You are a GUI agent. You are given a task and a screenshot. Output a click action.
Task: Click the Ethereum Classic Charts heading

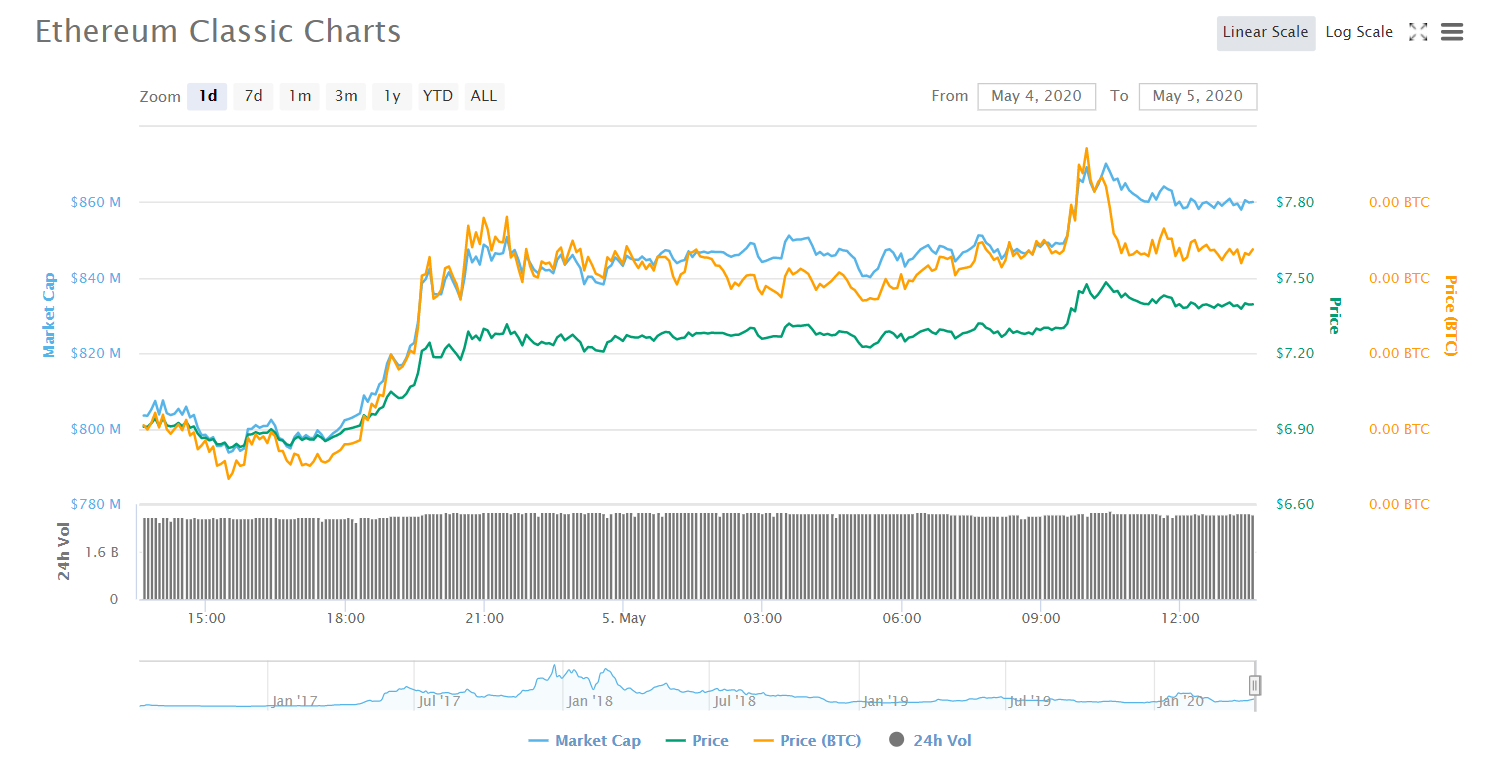pos(218,31)
